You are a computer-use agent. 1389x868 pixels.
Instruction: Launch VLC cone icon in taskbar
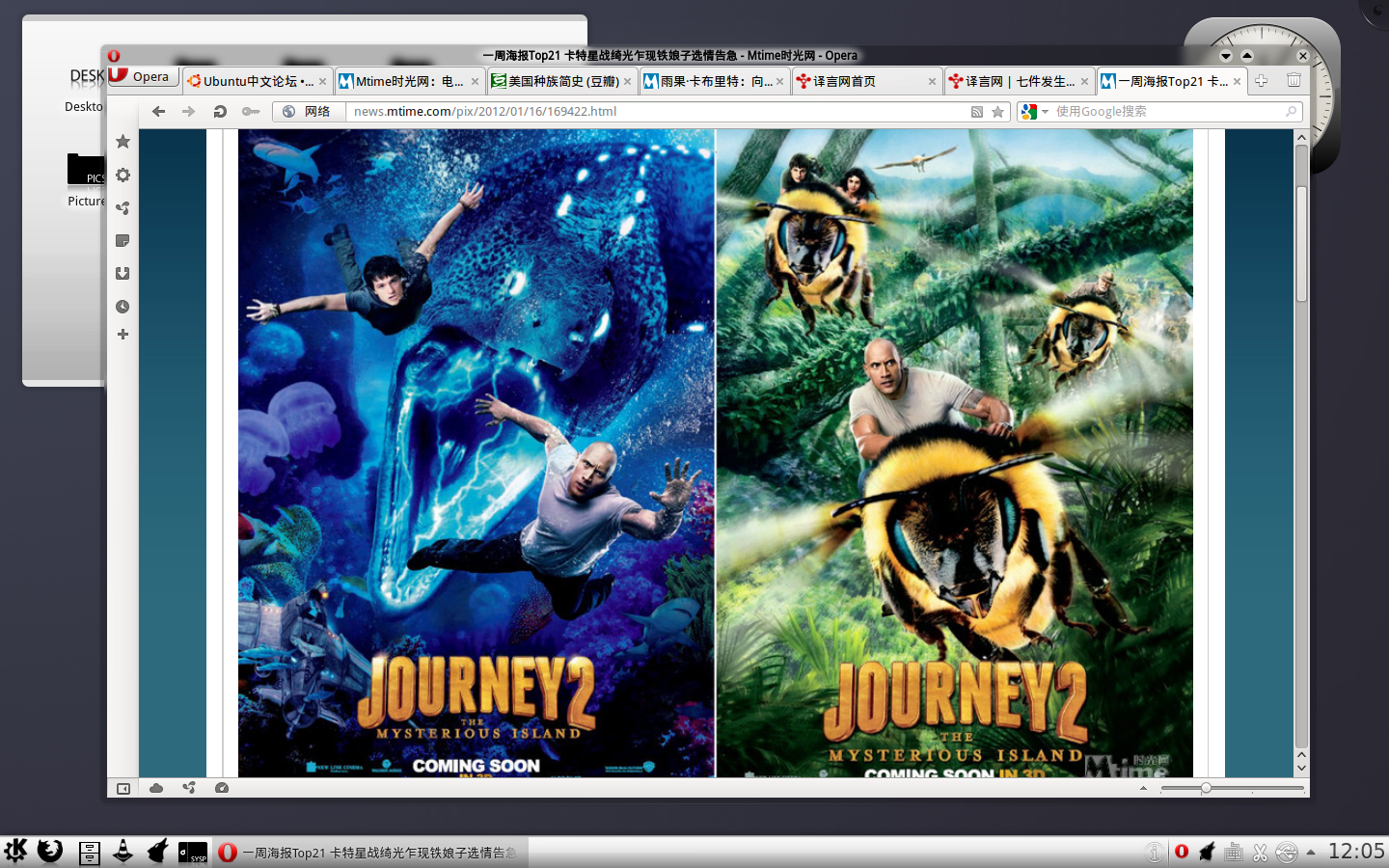coord(123,852)
